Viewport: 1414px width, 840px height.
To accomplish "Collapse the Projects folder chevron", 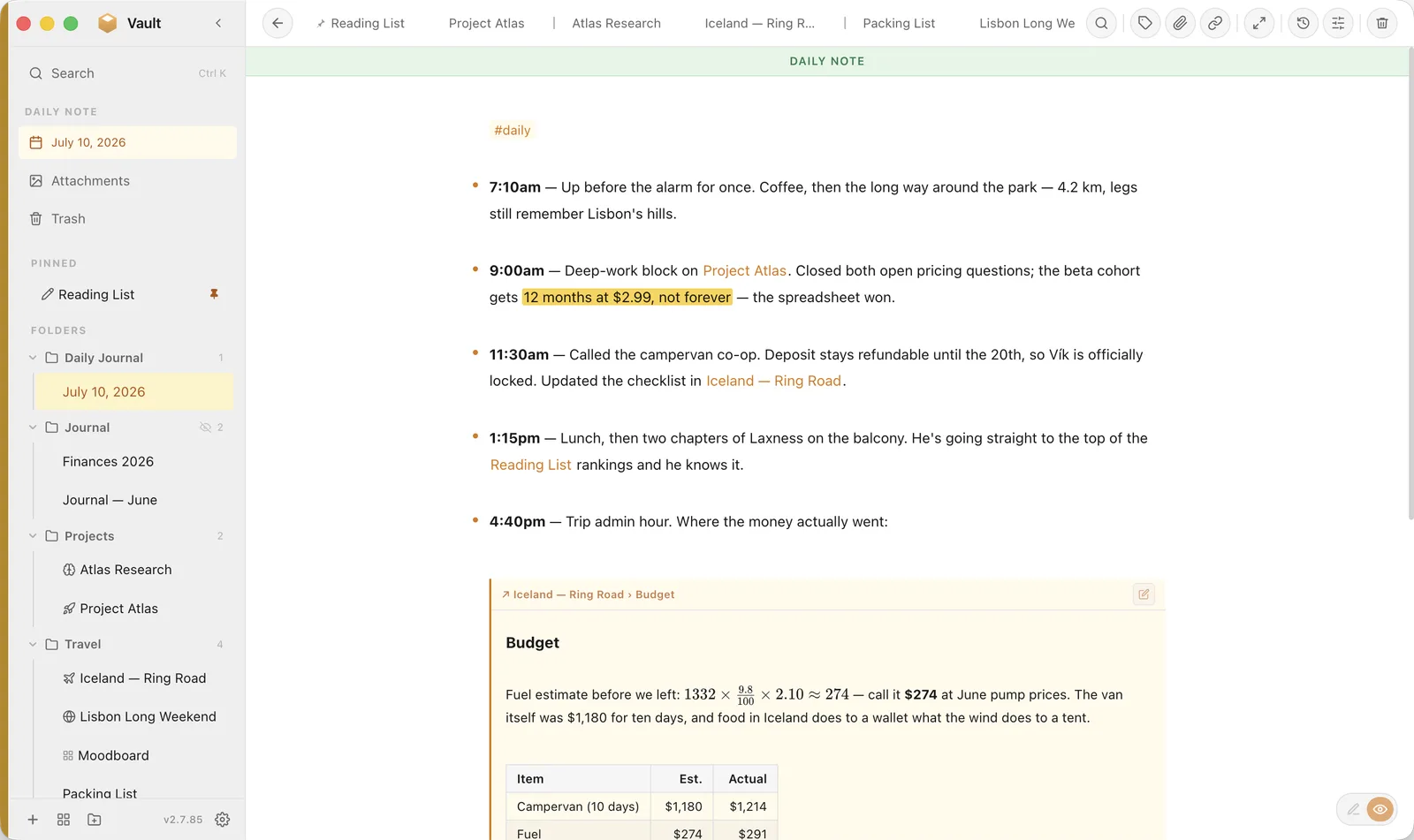I will (x=33, y=536).
